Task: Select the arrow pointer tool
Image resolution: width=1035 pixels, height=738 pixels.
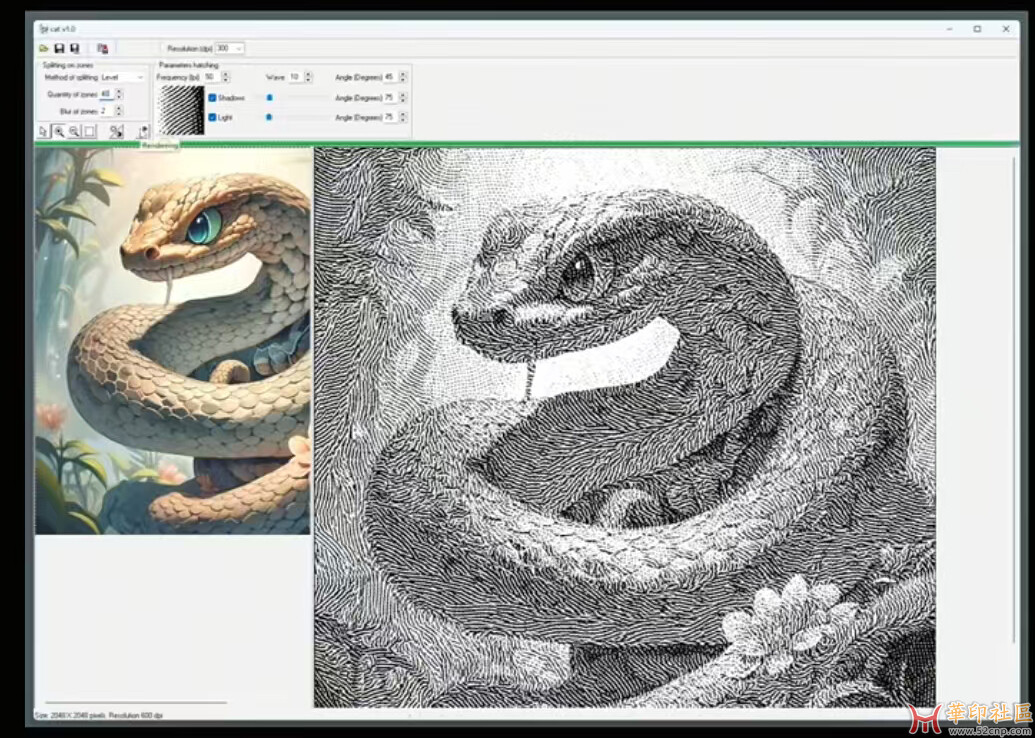Action: pyautogui.click(x=43, y=131)
